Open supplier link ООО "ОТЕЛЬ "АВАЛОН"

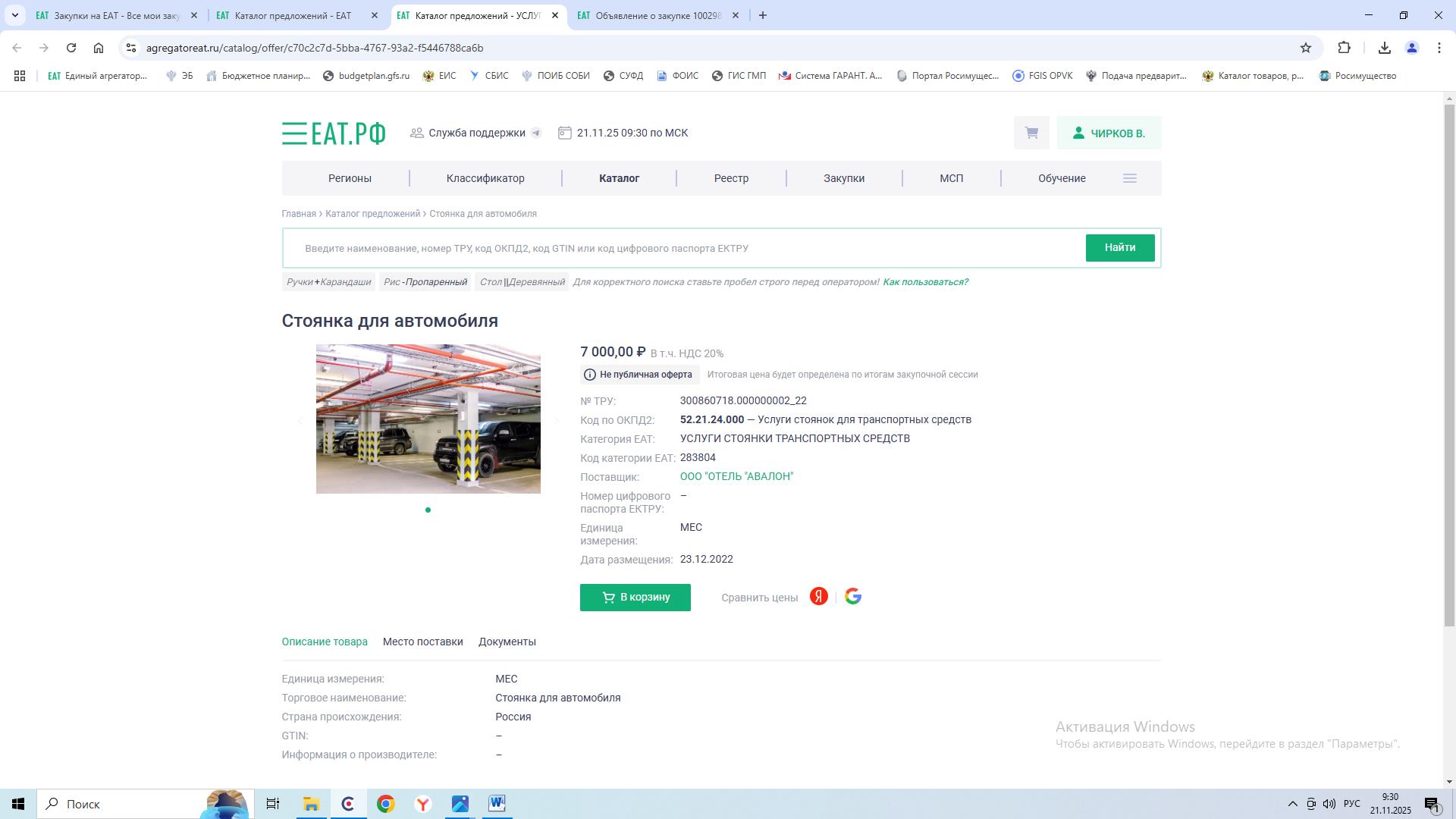[x=736, y=476]
